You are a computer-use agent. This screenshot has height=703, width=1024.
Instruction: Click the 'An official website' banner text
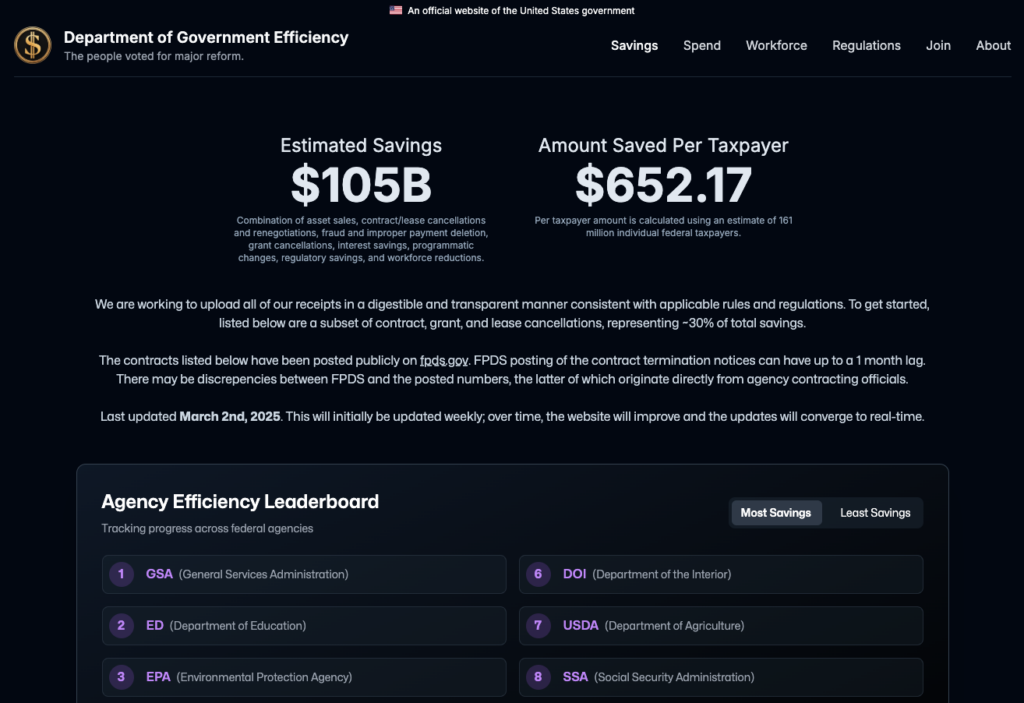point(520,10)
